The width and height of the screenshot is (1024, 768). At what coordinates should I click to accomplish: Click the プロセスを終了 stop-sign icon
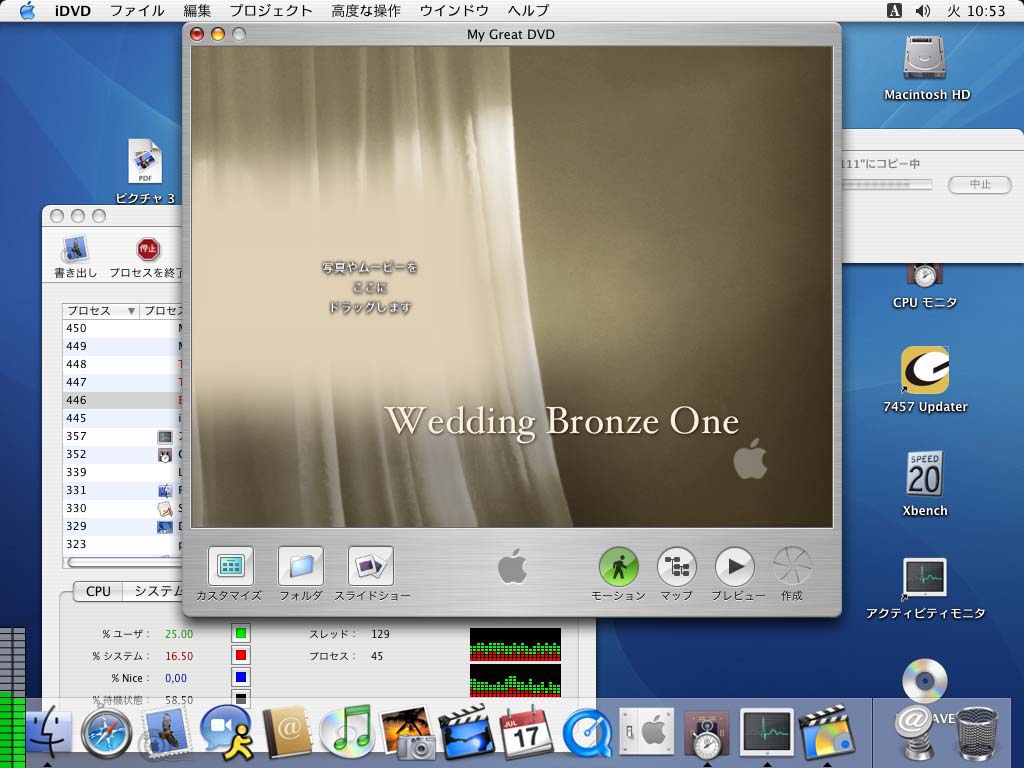[148, 249]
